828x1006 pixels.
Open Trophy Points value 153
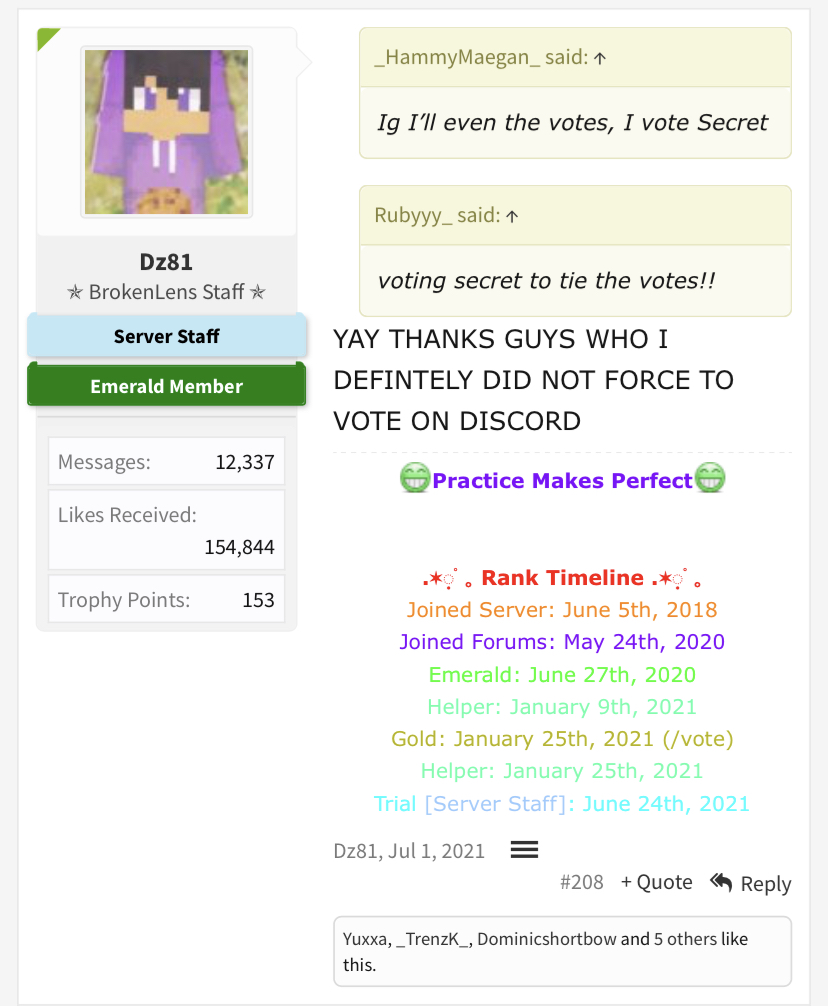[x=258, y=600]
